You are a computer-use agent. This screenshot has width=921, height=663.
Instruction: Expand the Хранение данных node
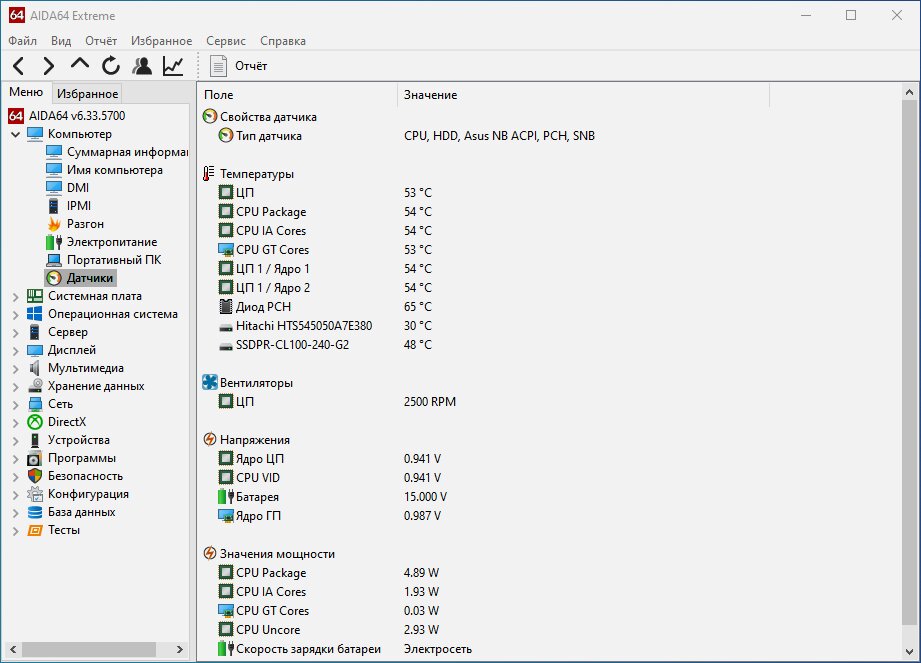(x=15, y=386)
